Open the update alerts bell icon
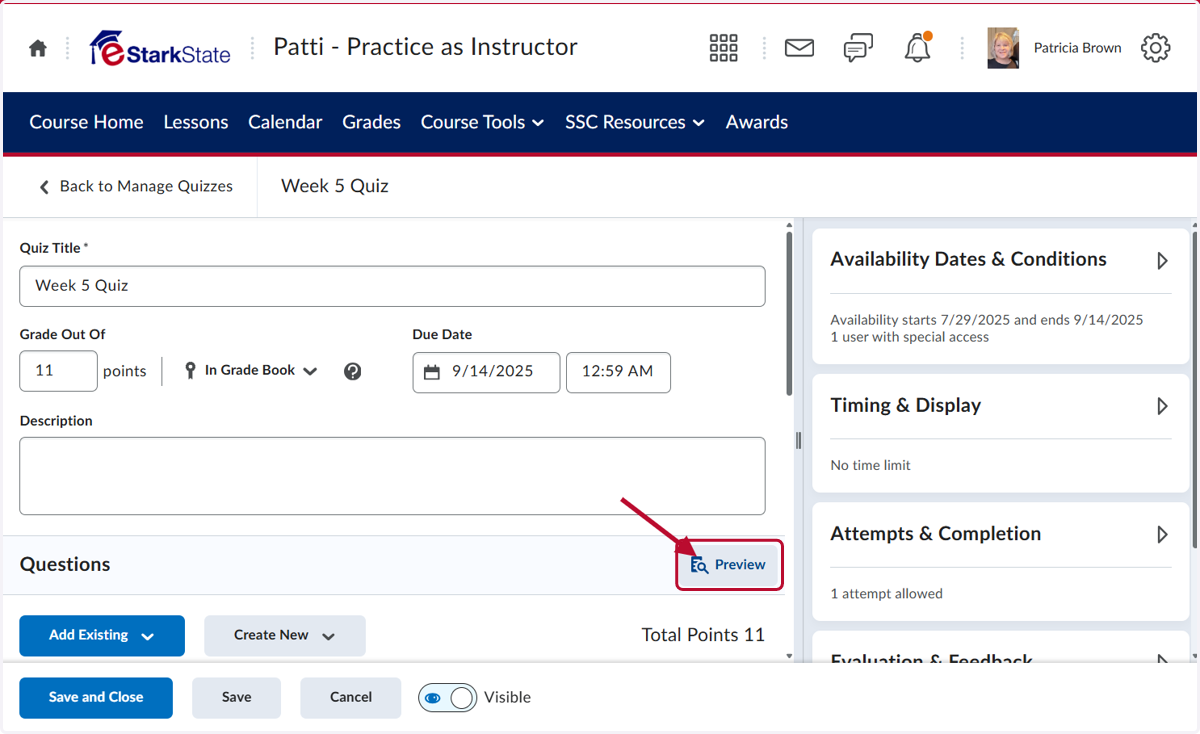The height and width of the screenshot is (734, 1200). (918, 48)
